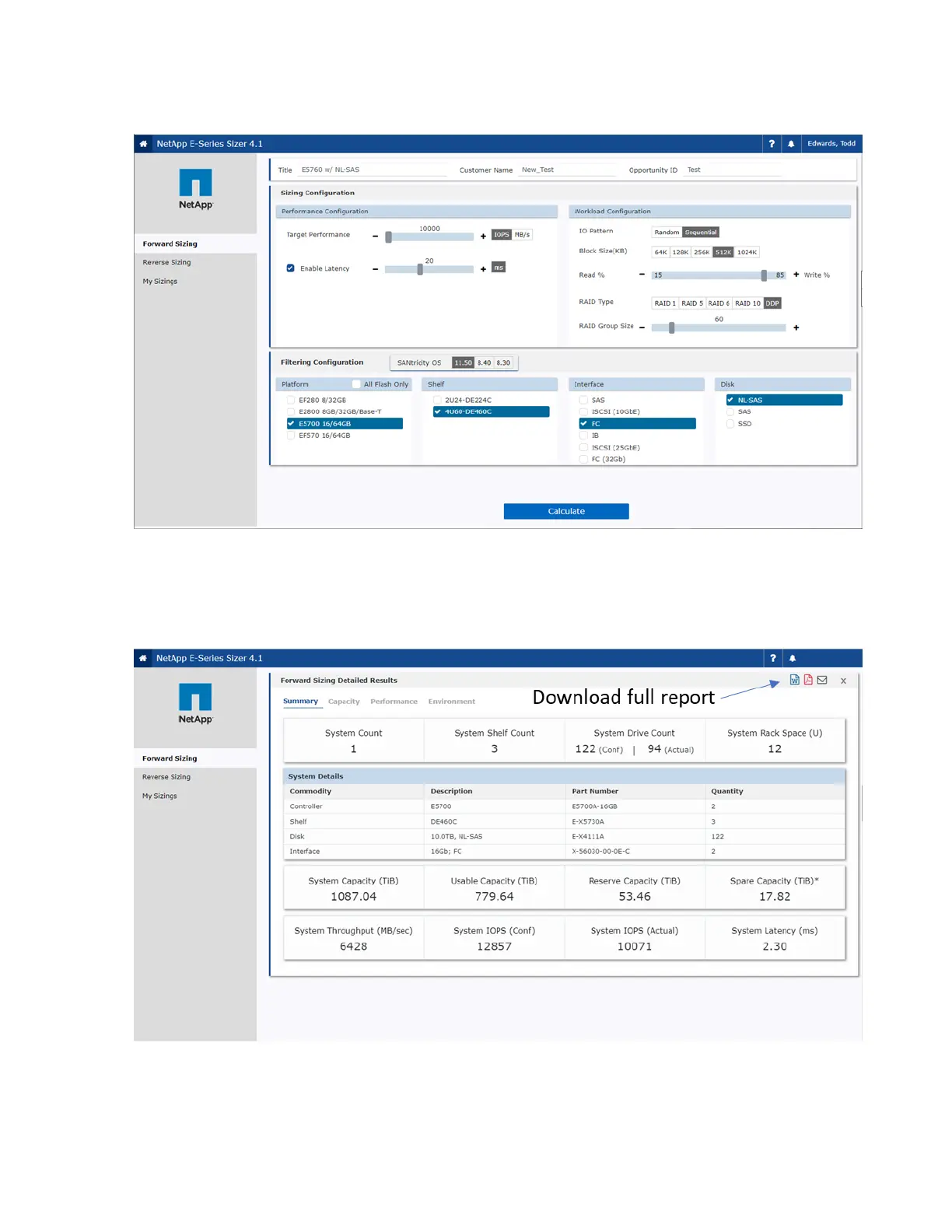Choose SANtricity OS version 8.40
952x1232 pixels.
coord(484,362)
